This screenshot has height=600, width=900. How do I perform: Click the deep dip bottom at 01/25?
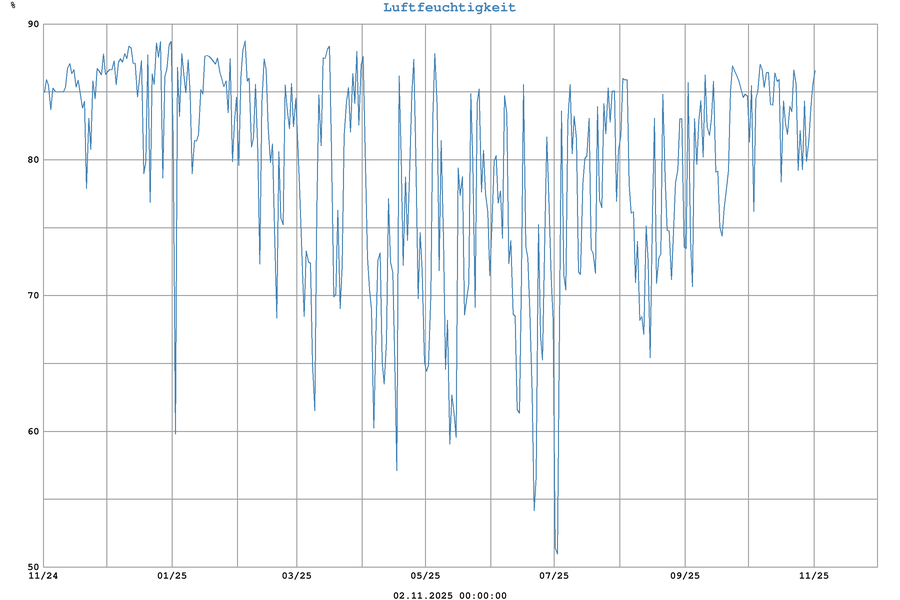click(175, 434)
